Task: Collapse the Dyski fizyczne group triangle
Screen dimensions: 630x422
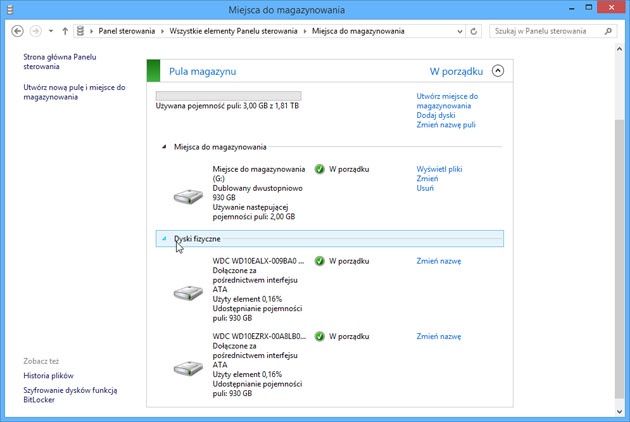Action: point(164,239)
